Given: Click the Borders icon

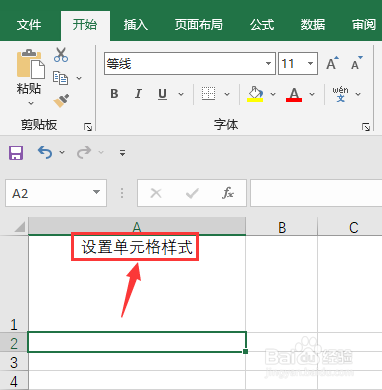Looking at the screenshot, I should (x=209, y=94).
